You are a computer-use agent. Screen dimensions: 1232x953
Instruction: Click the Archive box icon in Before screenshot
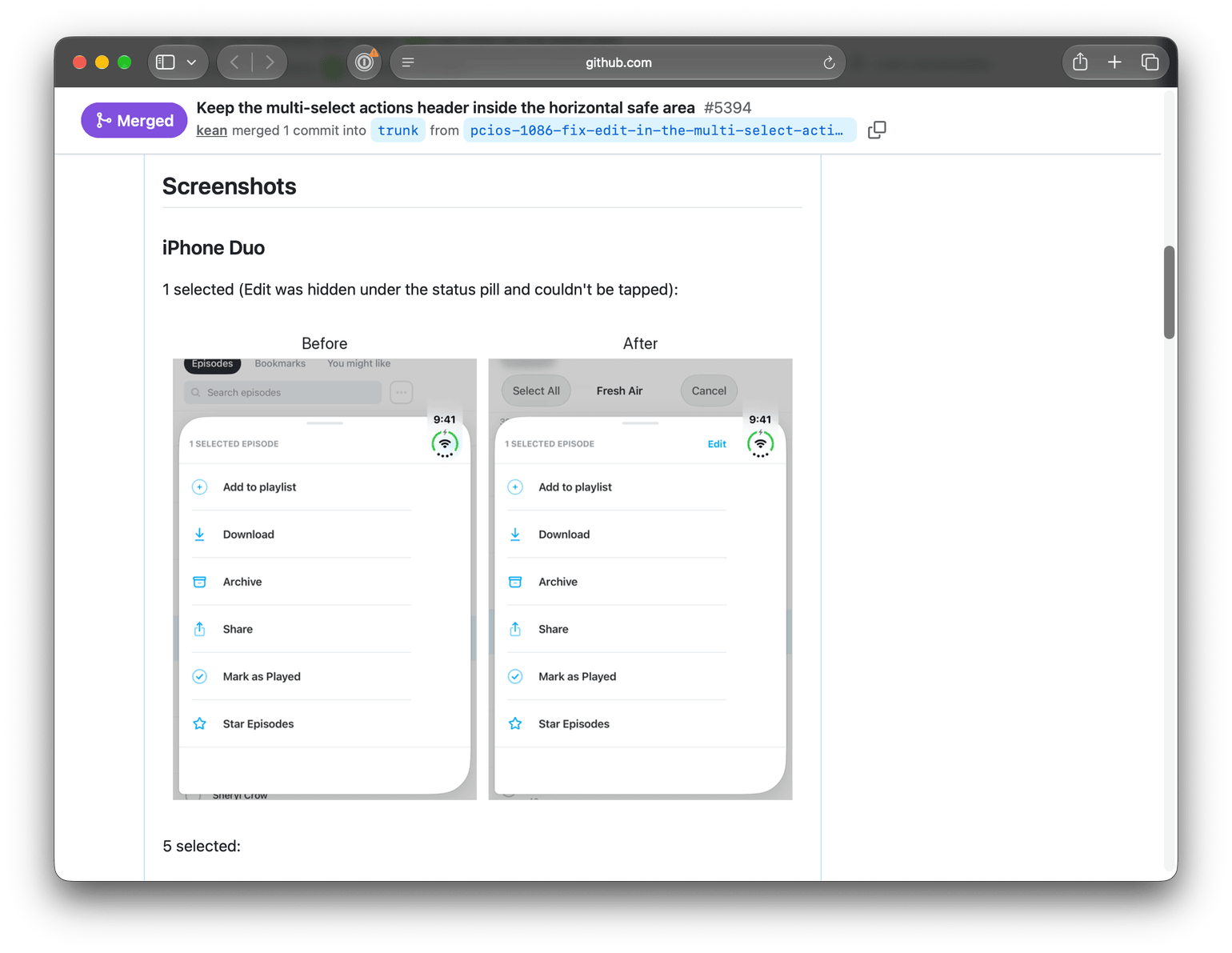click(x=200, y=582)
